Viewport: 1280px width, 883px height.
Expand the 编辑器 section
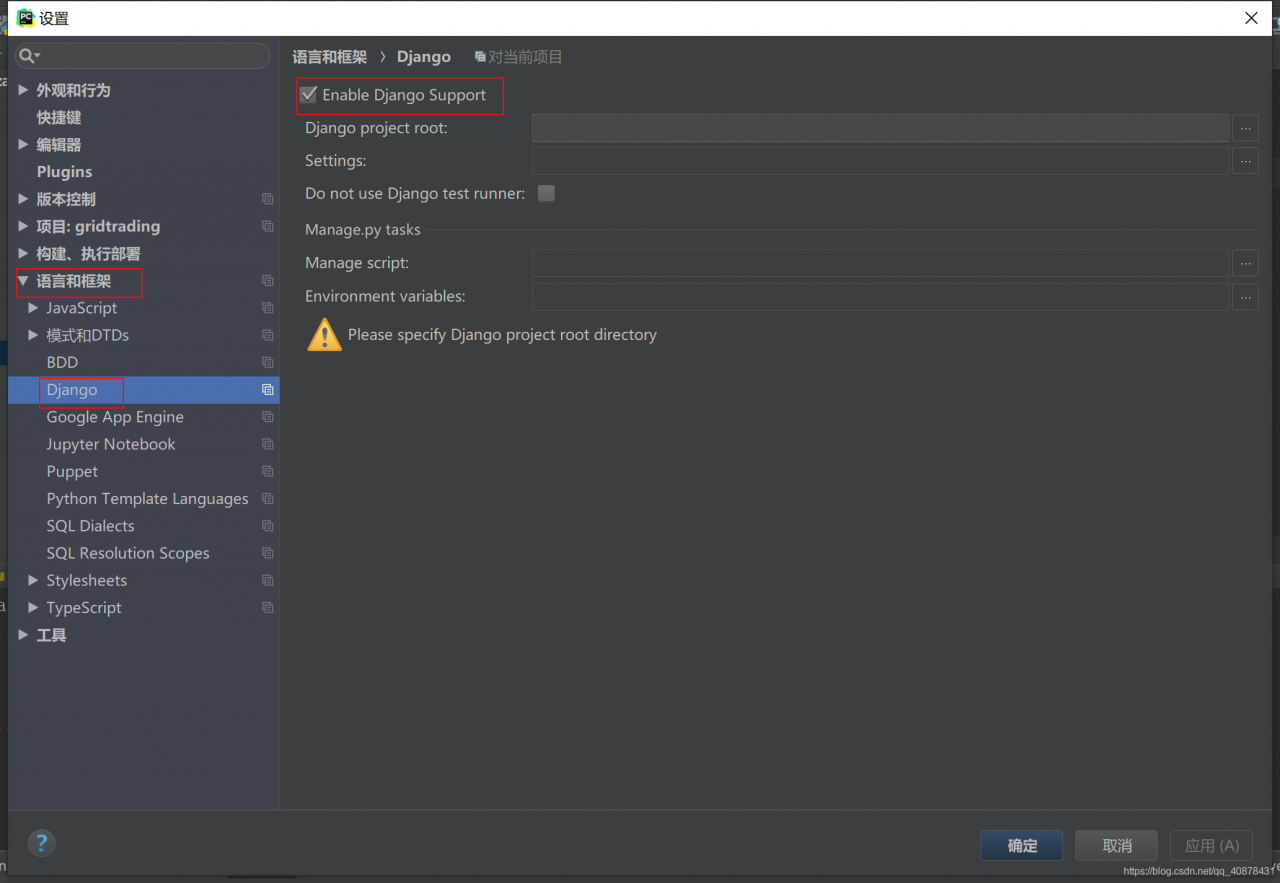pyautogui.click(x=23, y=145)
